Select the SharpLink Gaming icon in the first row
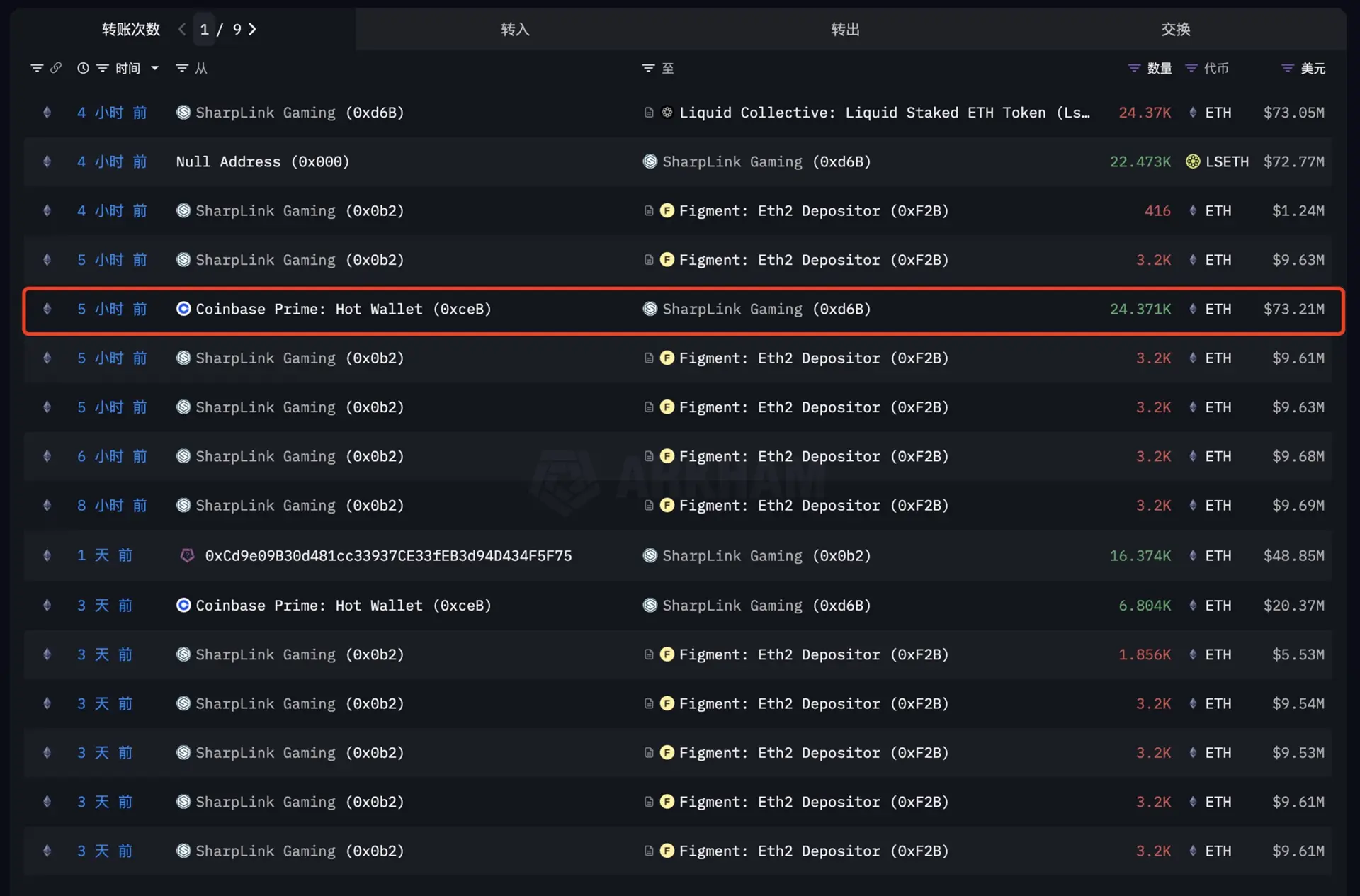 (183, 112)
